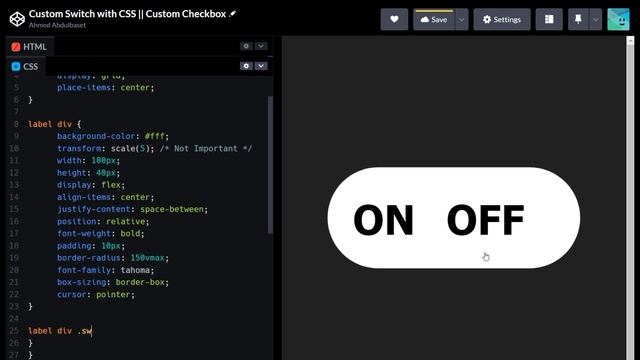Click the 'Not Important' comment text

point(206,148)
